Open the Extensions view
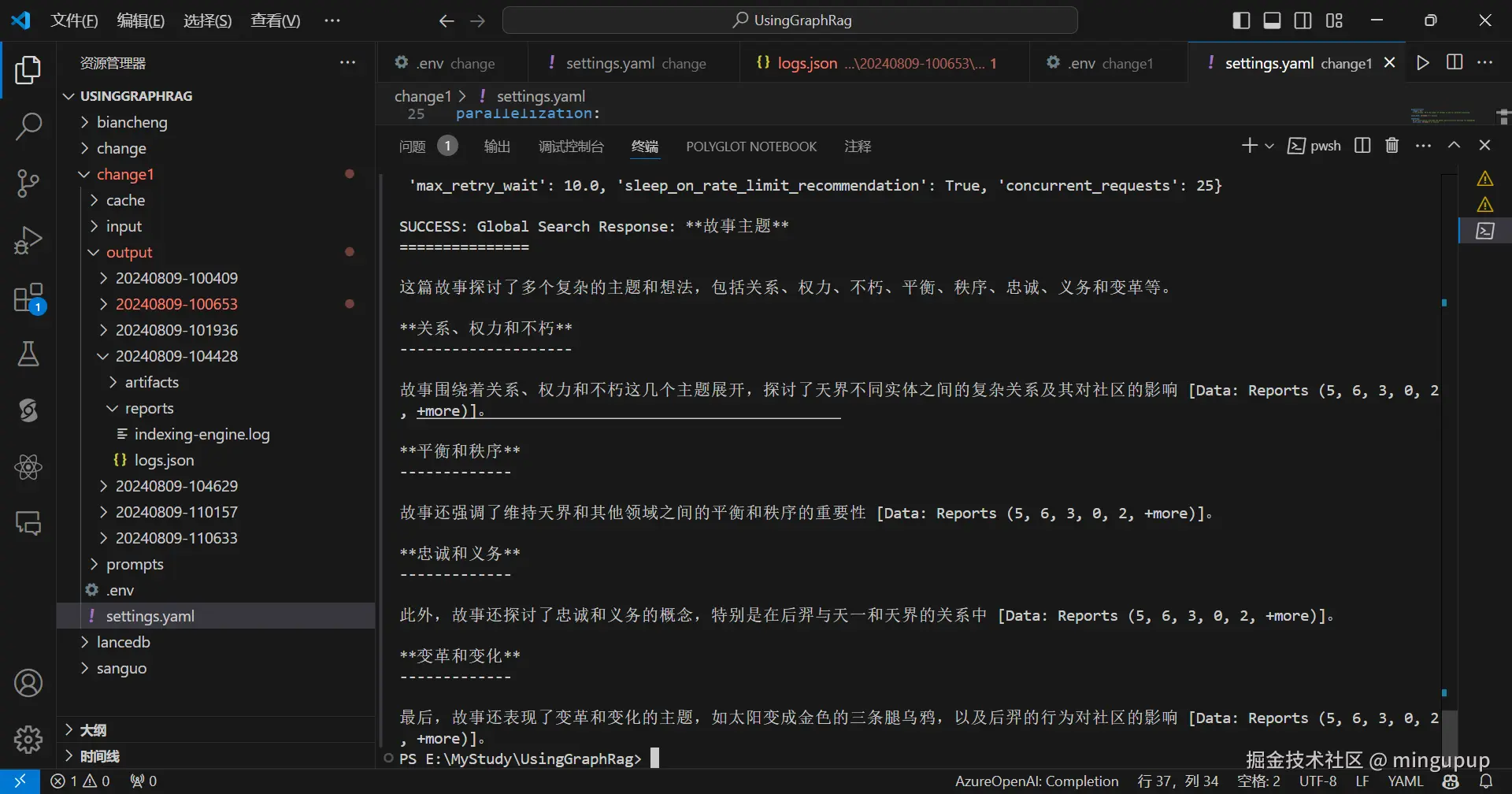The height and width of the screenshot is (794, 1512). (x=28, y=298)
